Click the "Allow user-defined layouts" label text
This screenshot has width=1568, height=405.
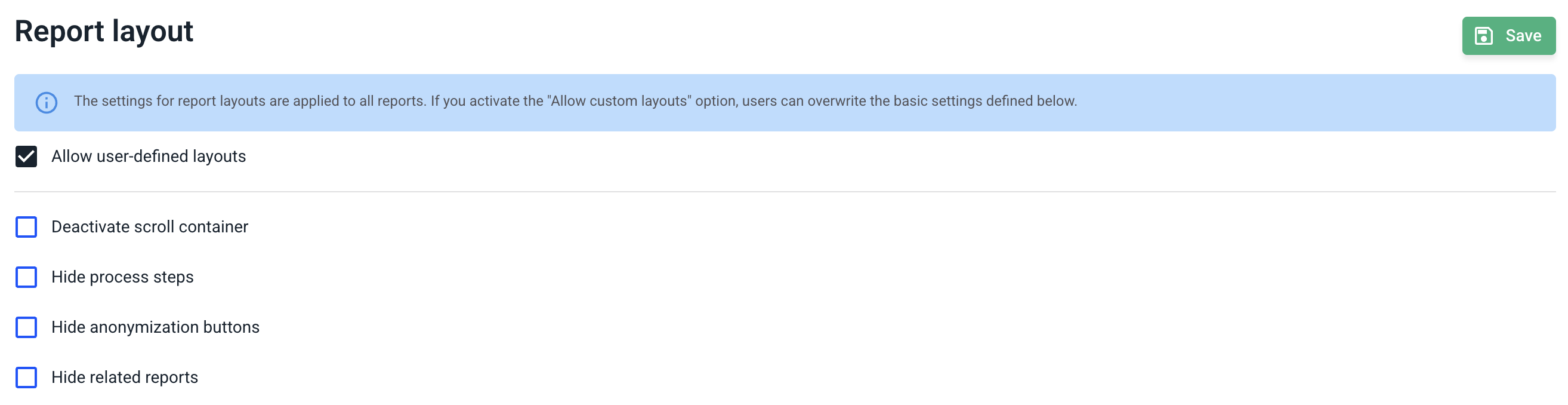[149, 157]
